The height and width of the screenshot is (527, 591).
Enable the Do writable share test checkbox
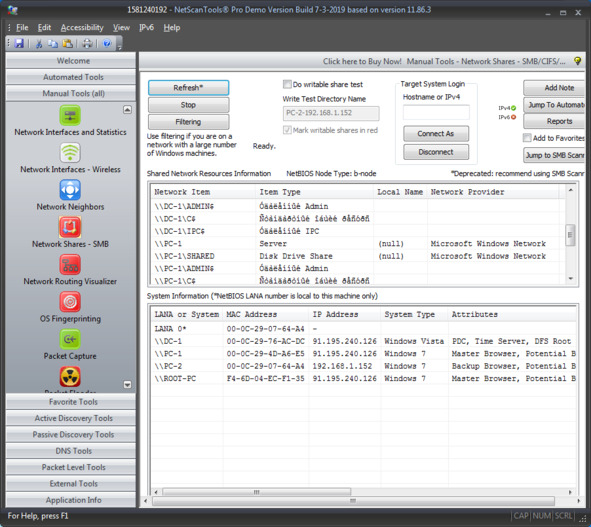pyautogui.click(x=287, y=84)
